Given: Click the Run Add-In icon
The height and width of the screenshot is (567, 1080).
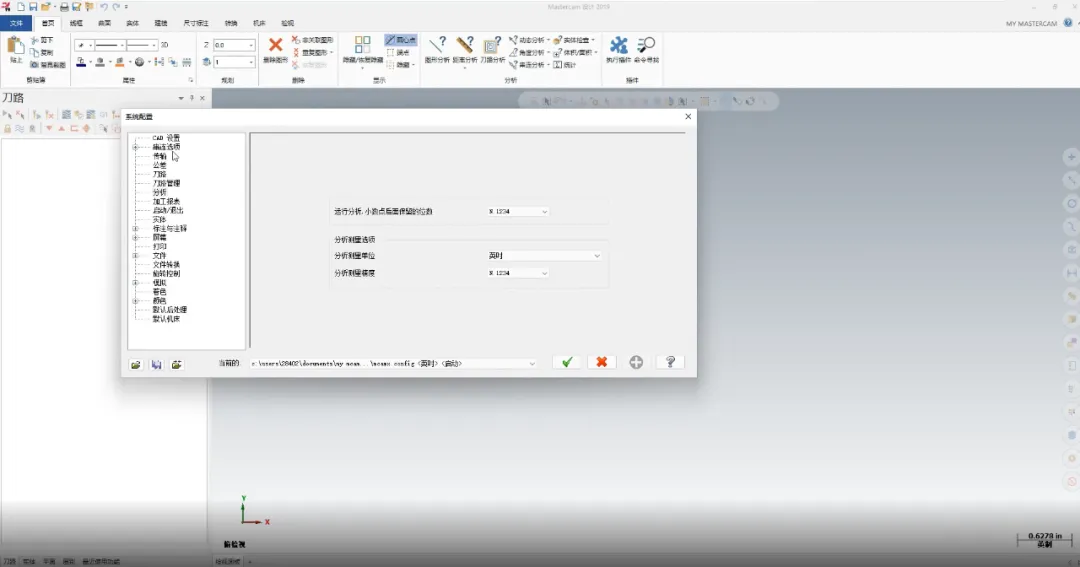Looking at the screenshot, I should point(619,45).
